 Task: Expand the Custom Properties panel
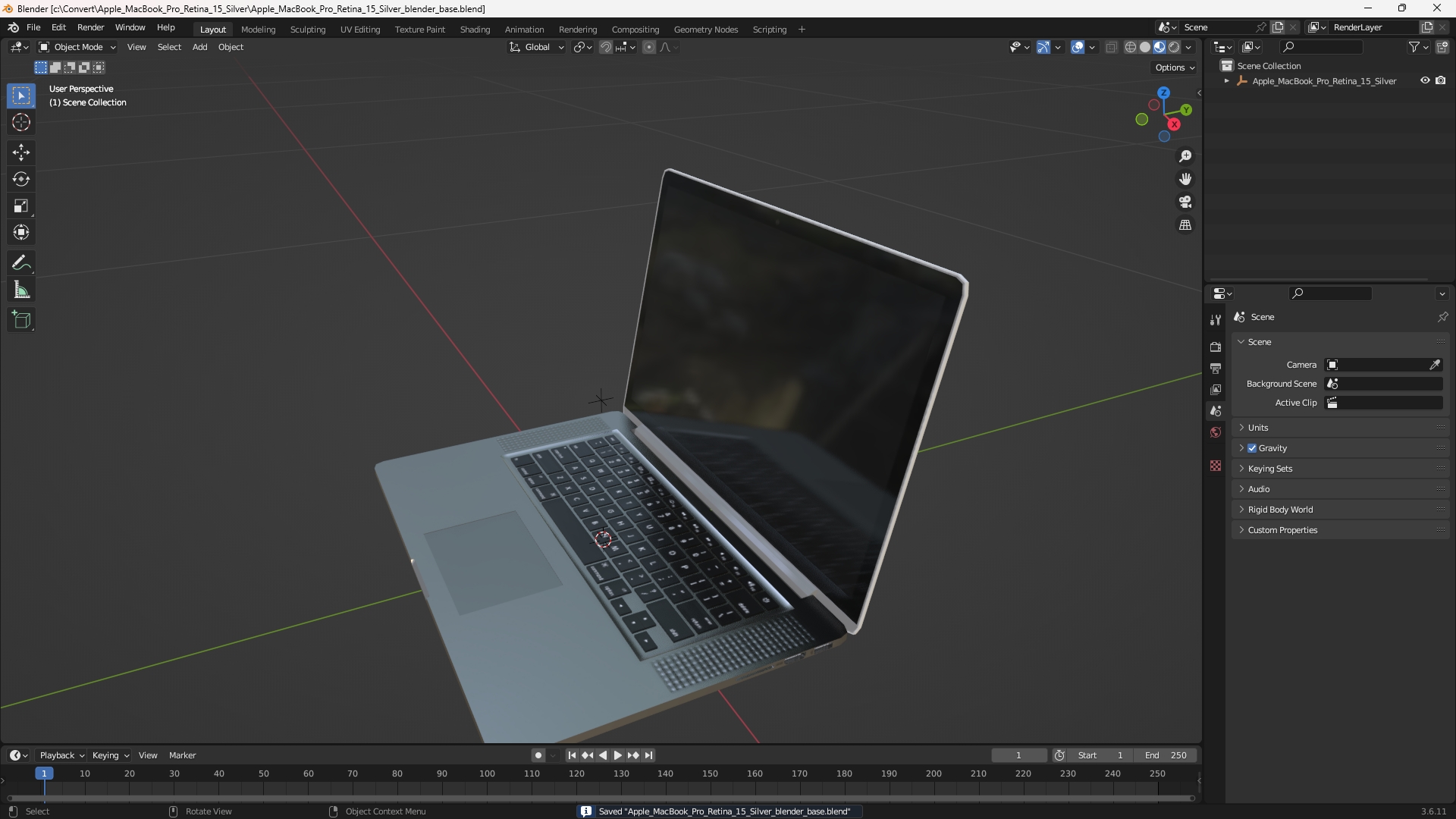(x=1340, y=530)
